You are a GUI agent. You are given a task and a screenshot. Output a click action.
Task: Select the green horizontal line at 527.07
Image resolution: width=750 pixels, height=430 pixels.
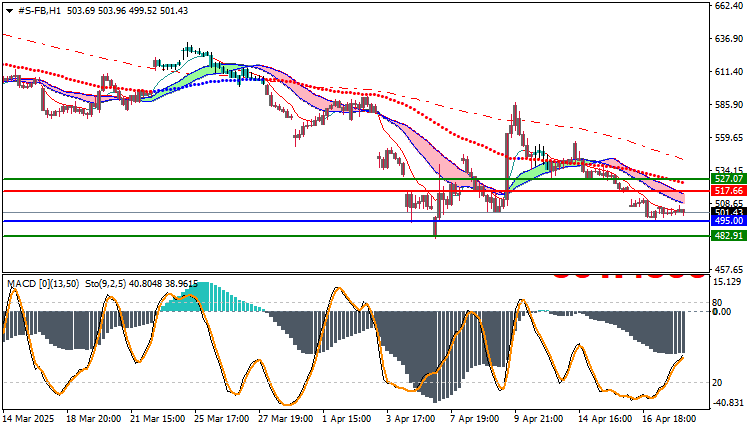355,179
